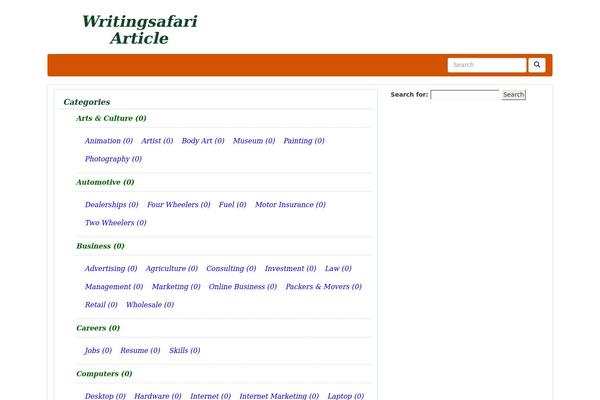
Task: Open the Photography (0) link
Action: [x=113, y=159]
